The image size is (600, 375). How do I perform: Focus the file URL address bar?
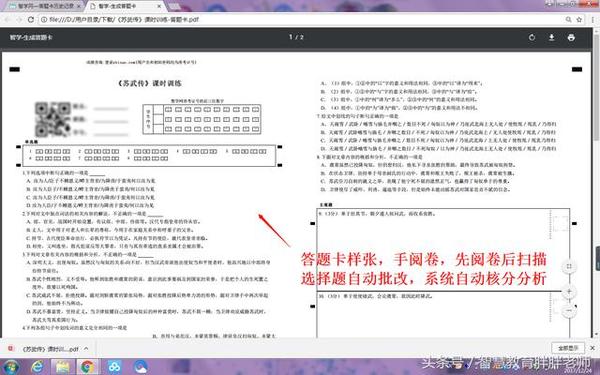(x=302, y=19)
